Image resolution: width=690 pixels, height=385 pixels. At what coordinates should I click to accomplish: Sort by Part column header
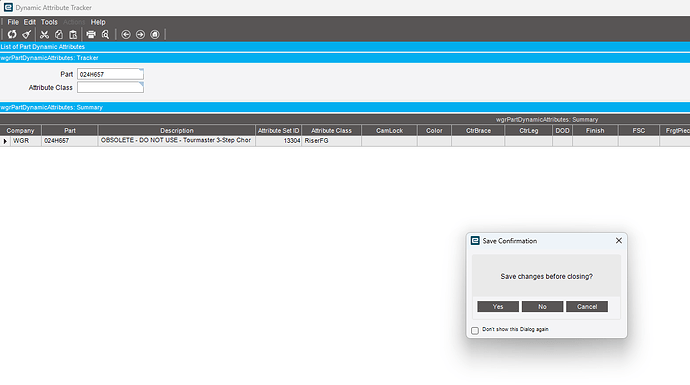[70, 130]
